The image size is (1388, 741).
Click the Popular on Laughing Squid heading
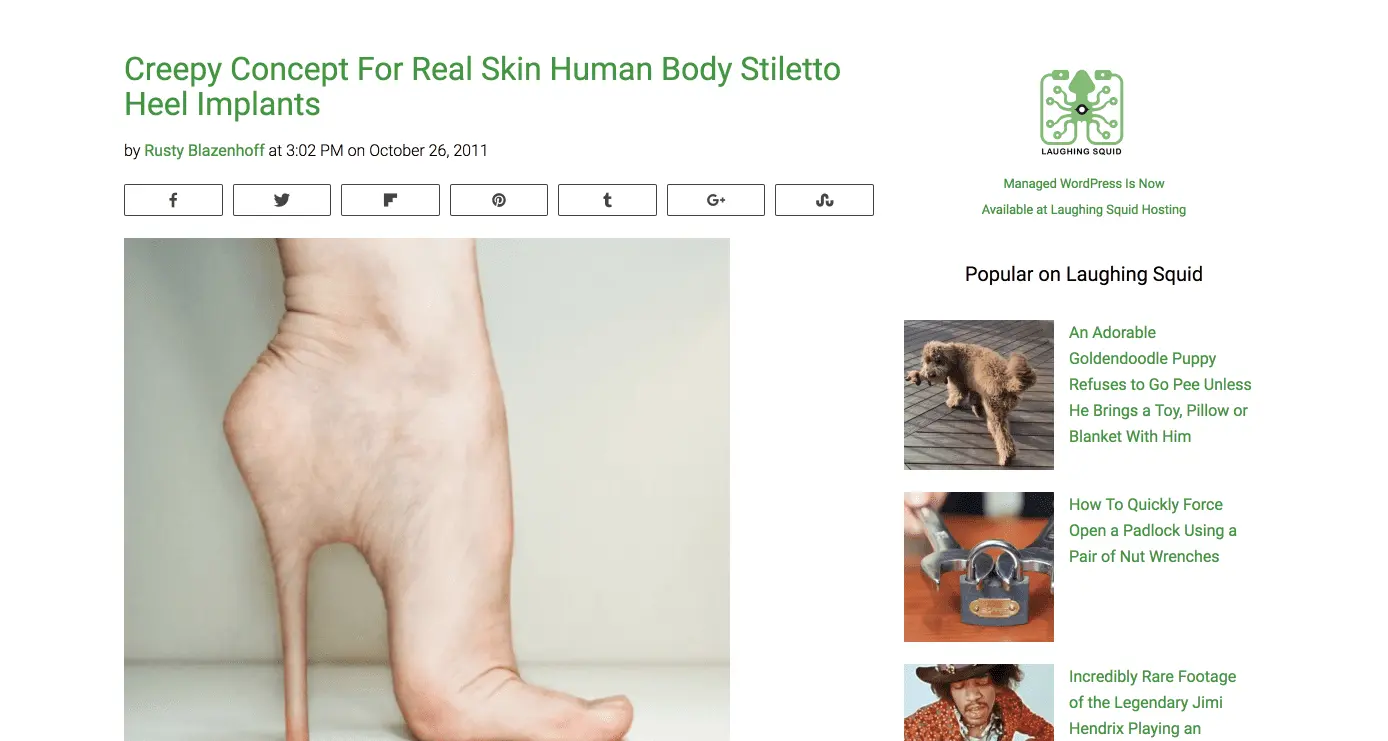coord(1084,274)
